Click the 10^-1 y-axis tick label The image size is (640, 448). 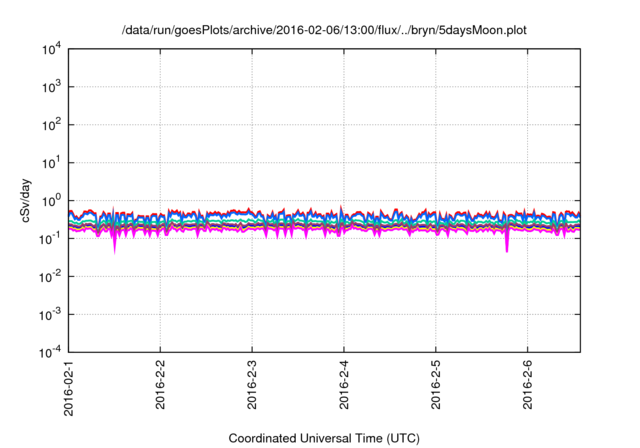point(50,239)
